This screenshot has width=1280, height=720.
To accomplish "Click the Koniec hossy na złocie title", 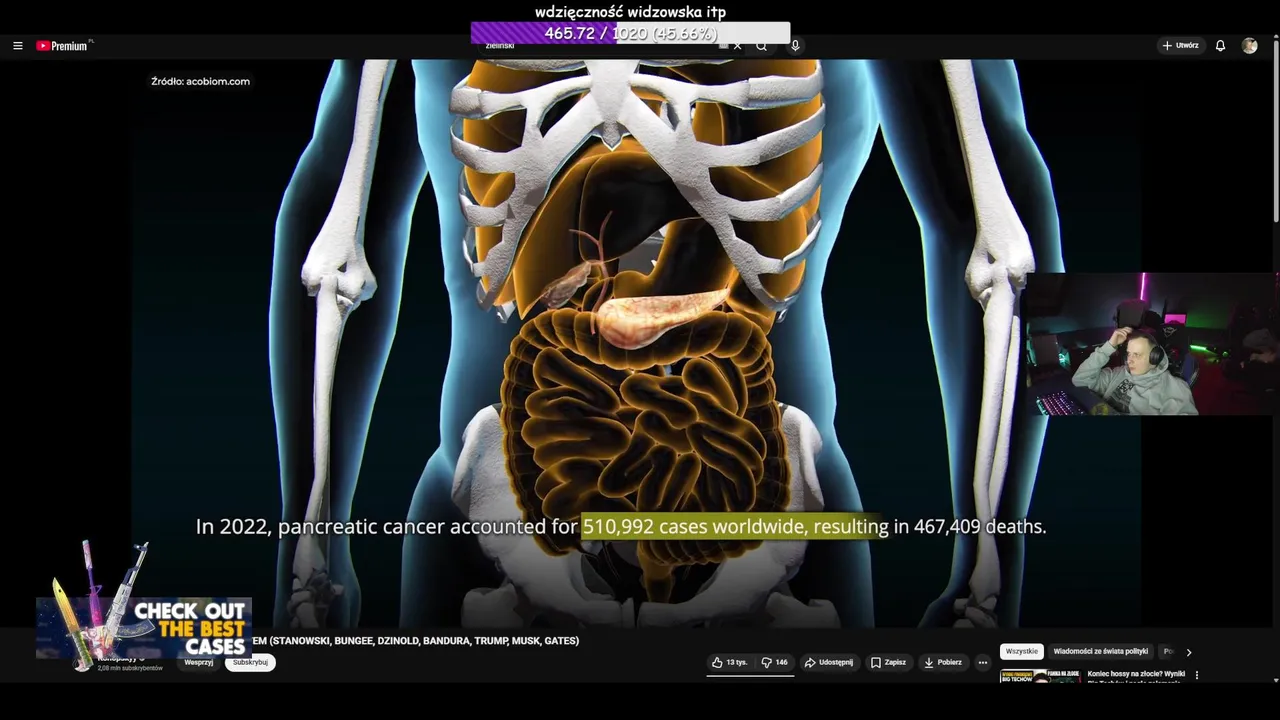I will 1136,674.
